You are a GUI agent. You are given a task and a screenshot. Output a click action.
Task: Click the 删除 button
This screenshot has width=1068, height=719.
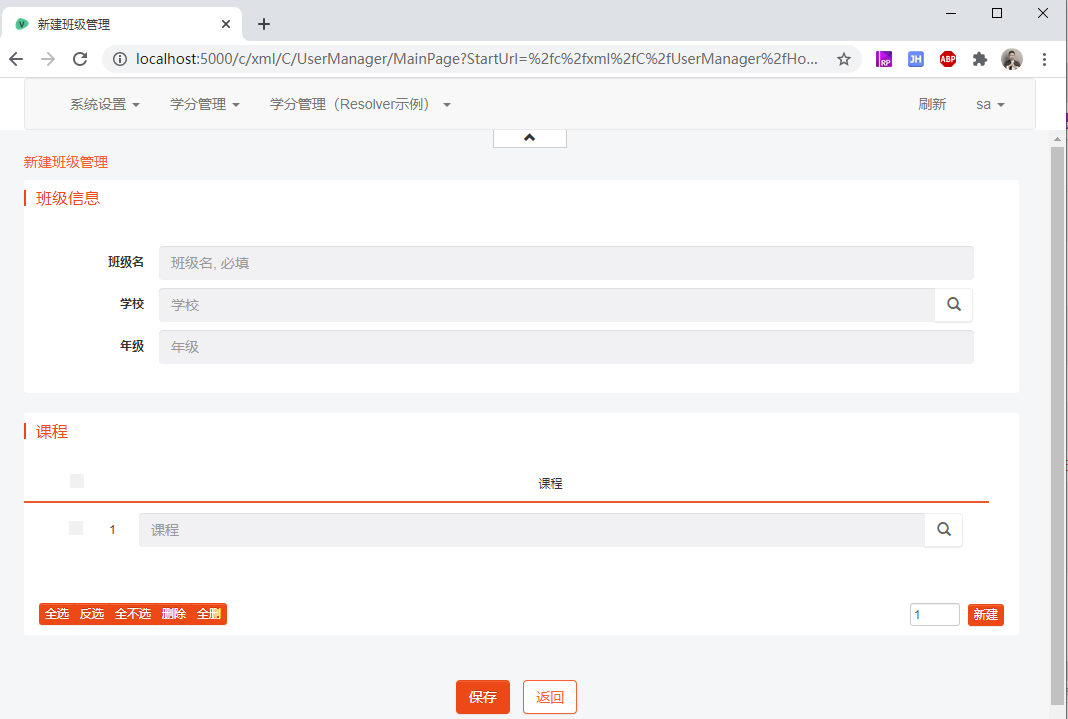(x=174, y=614)
